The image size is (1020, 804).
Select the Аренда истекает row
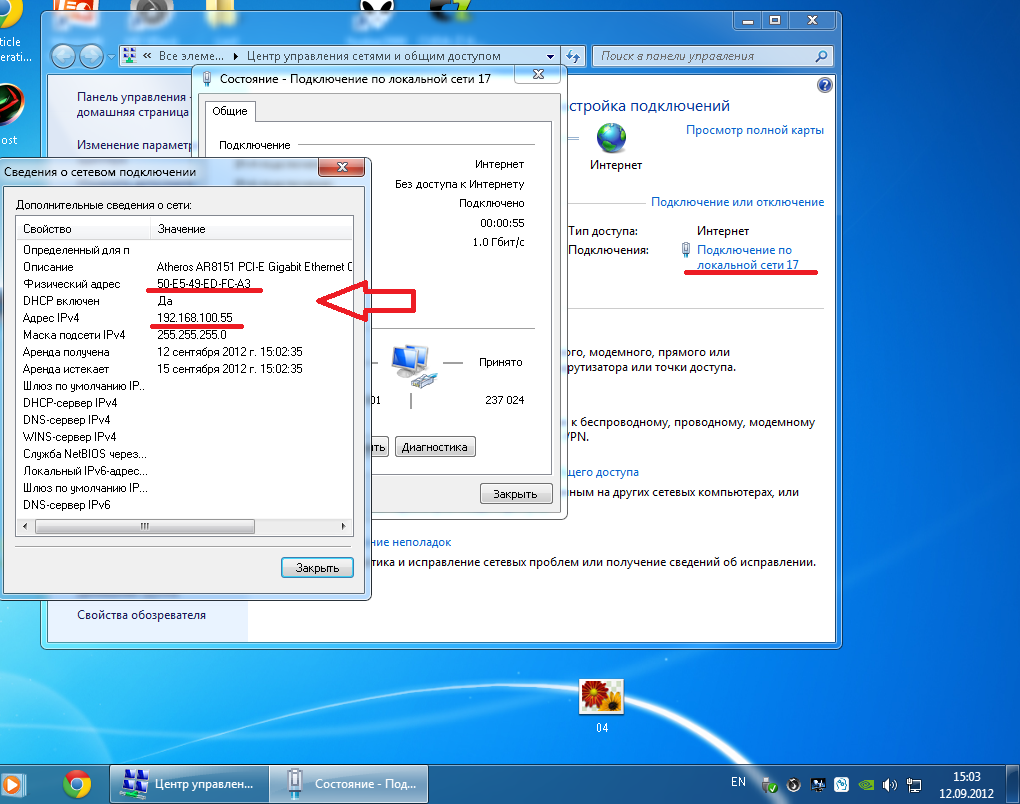[185, 369]
